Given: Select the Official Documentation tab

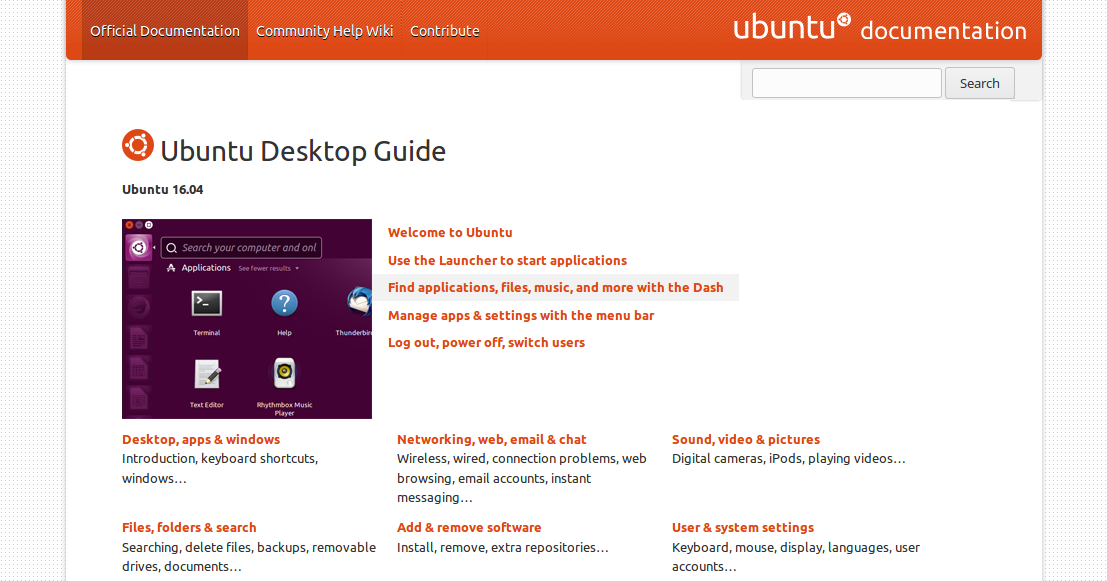Looking at the screenshot, I should [164, 30].
